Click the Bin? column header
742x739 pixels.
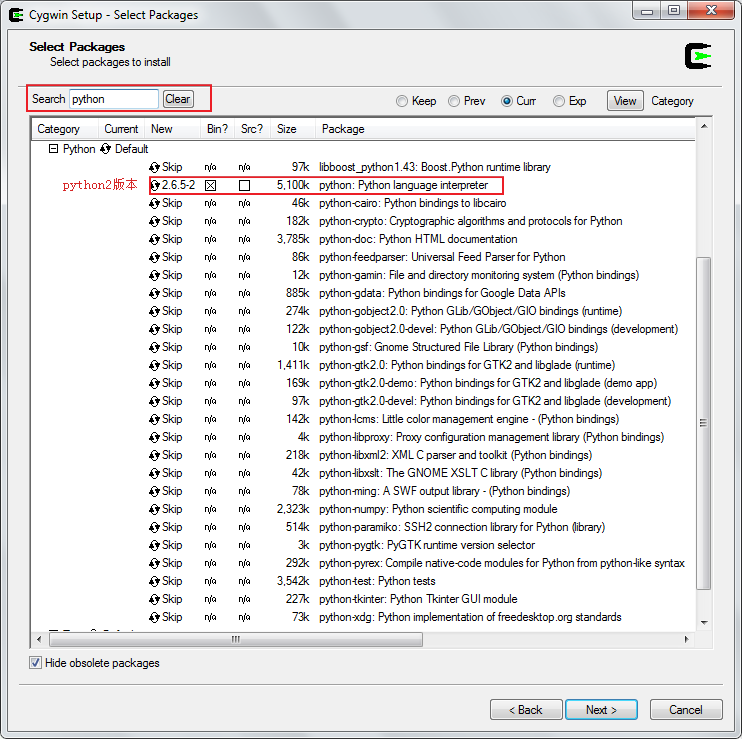(217, 129)
